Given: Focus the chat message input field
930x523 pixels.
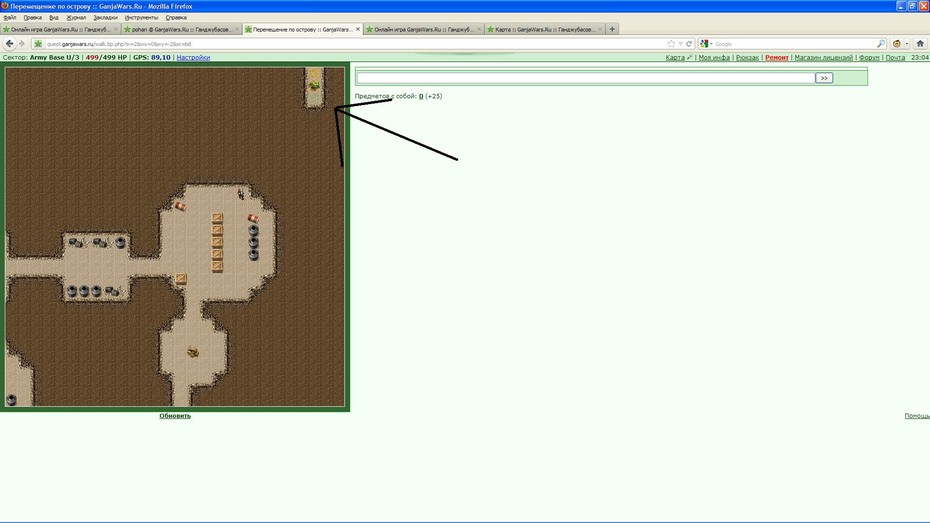Looking at the screenshot, I should [585, 78].
